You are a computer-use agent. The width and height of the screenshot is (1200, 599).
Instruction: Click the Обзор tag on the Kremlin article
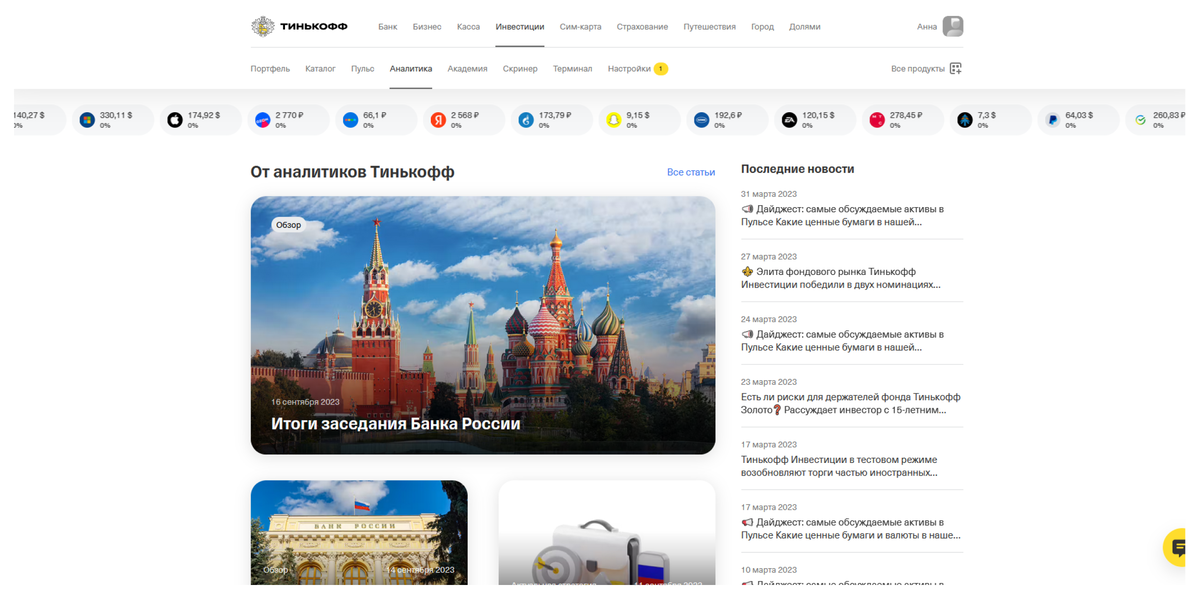tap(288, 225)
